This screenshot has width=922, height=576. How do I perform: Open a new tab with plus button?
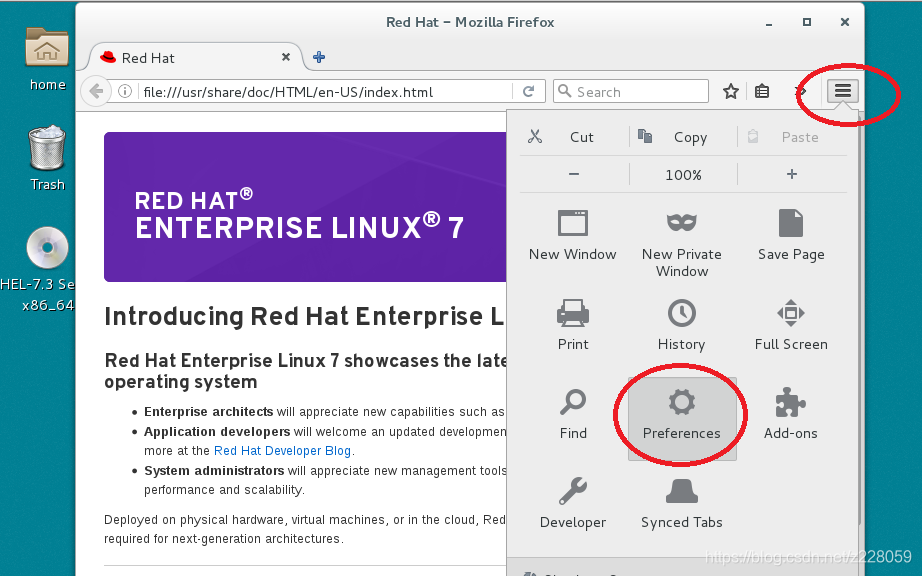point(319,57)
